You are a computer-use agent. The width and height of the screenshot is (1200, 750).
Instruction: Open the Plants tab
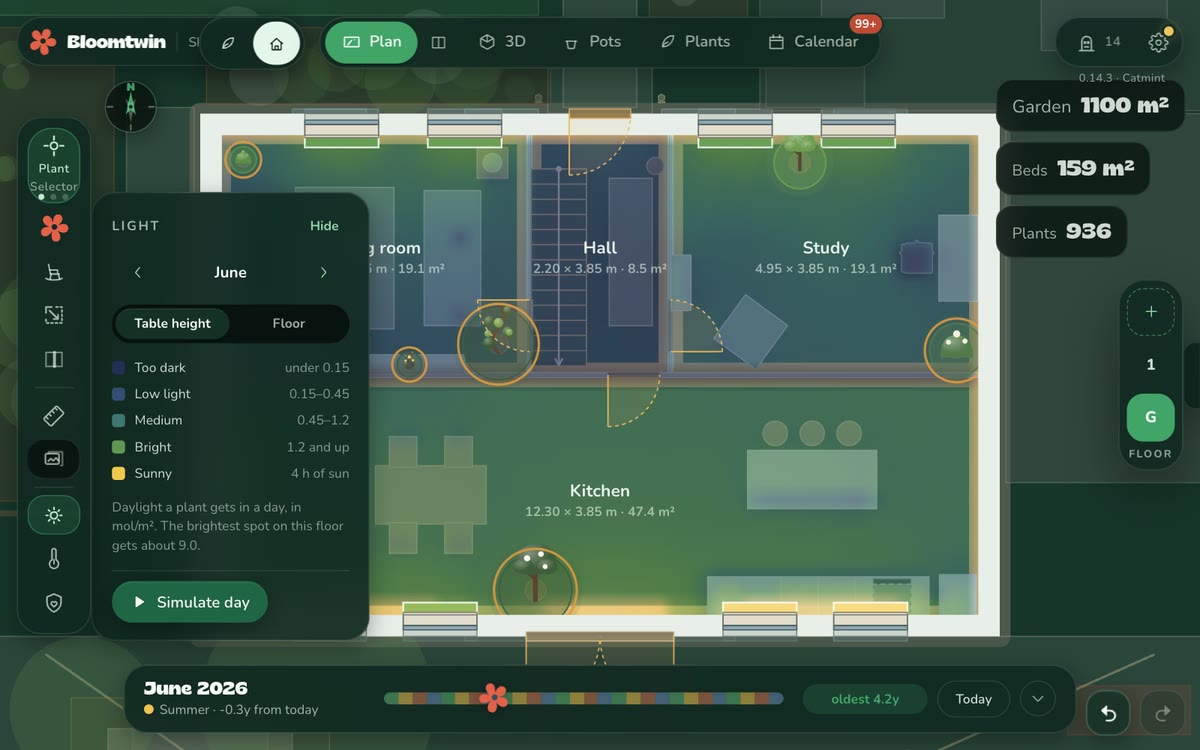coord(695,42)
